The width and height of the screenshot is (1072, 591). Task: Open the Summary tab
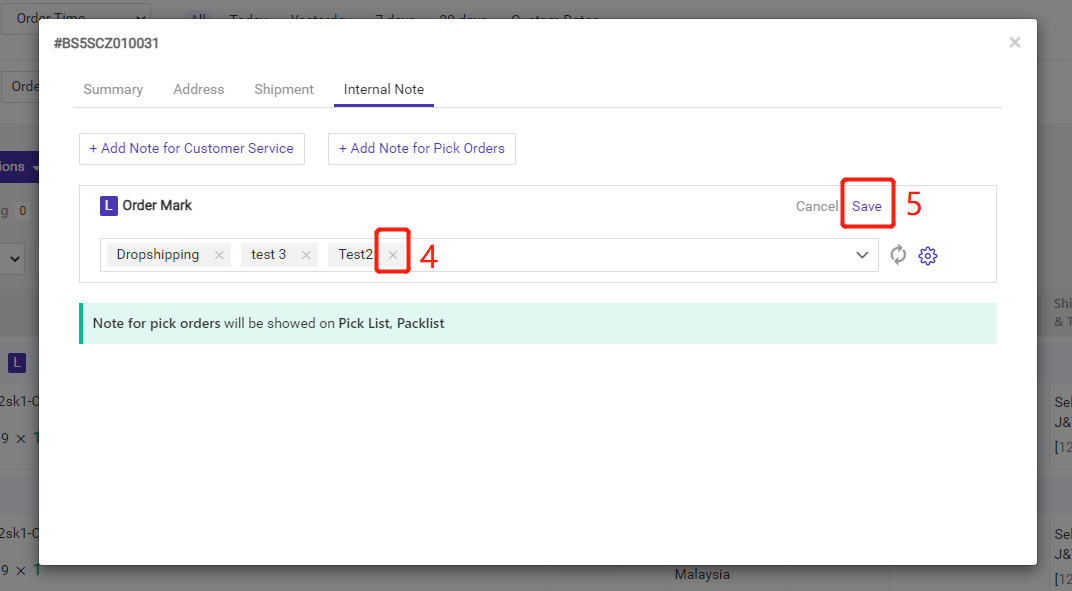pyautogui.click(x=113, y=90)
